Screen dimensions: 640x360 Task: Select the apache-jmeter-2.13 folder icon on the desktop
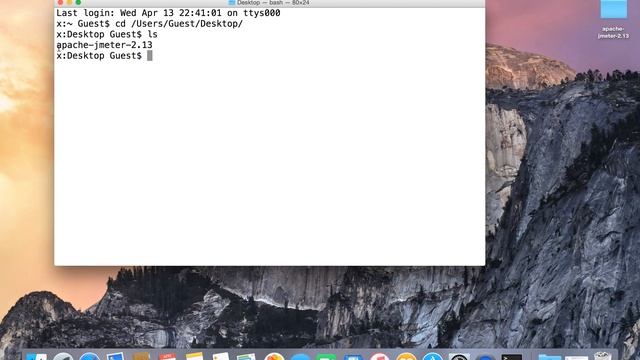pos(613,9)
